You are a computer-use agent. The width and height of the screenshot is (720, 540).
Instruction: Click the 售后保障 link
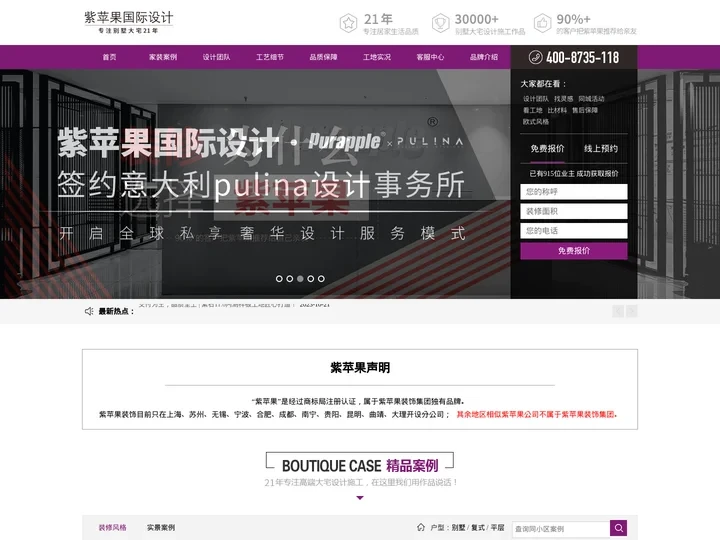585,110
